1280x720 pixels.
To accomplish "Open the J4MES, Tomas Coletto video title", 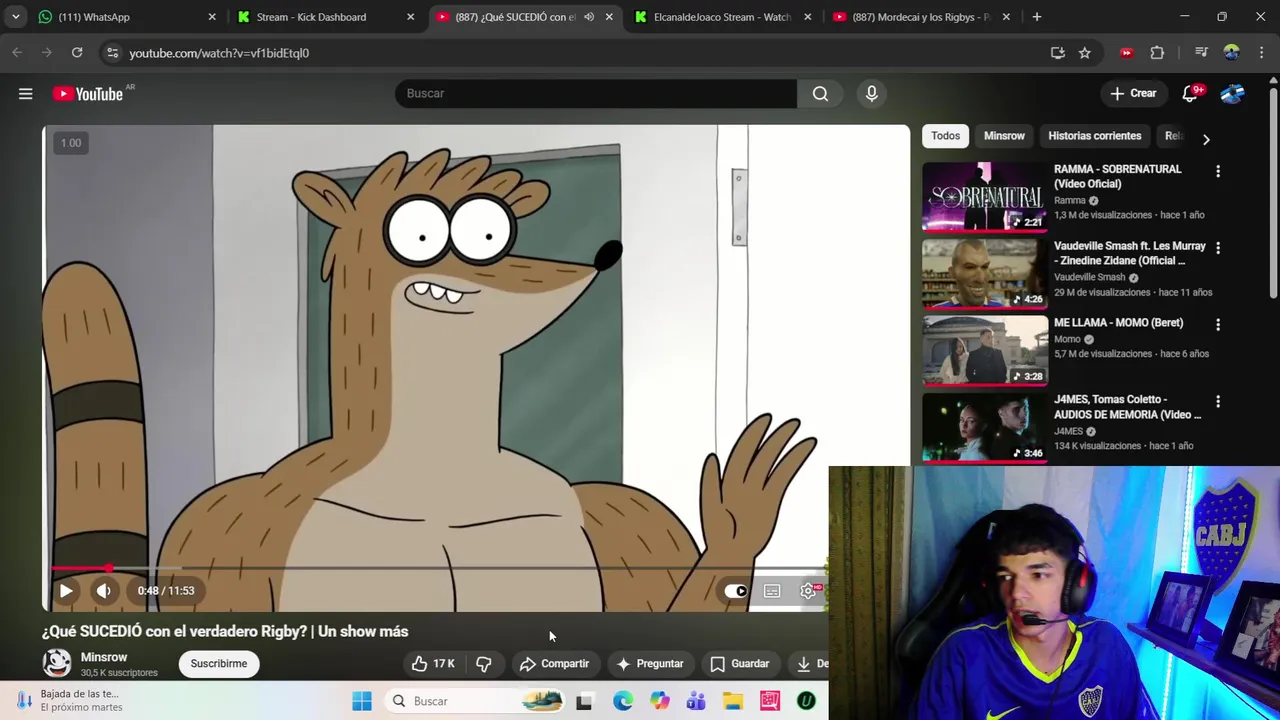I will 1127,407.
